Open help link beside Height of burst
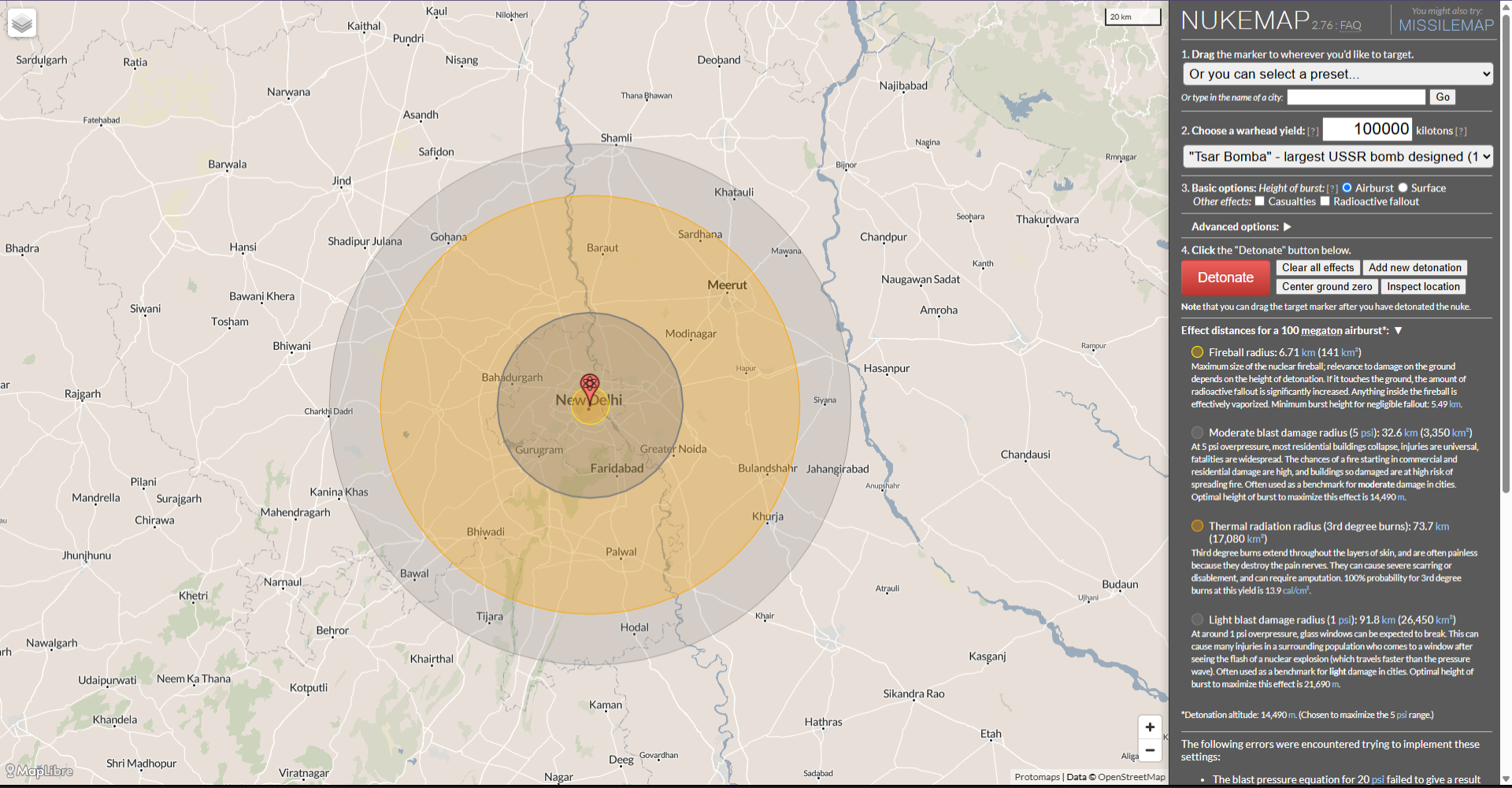The width and height of the screenshot is (1512, 788). coord(1332,188)
